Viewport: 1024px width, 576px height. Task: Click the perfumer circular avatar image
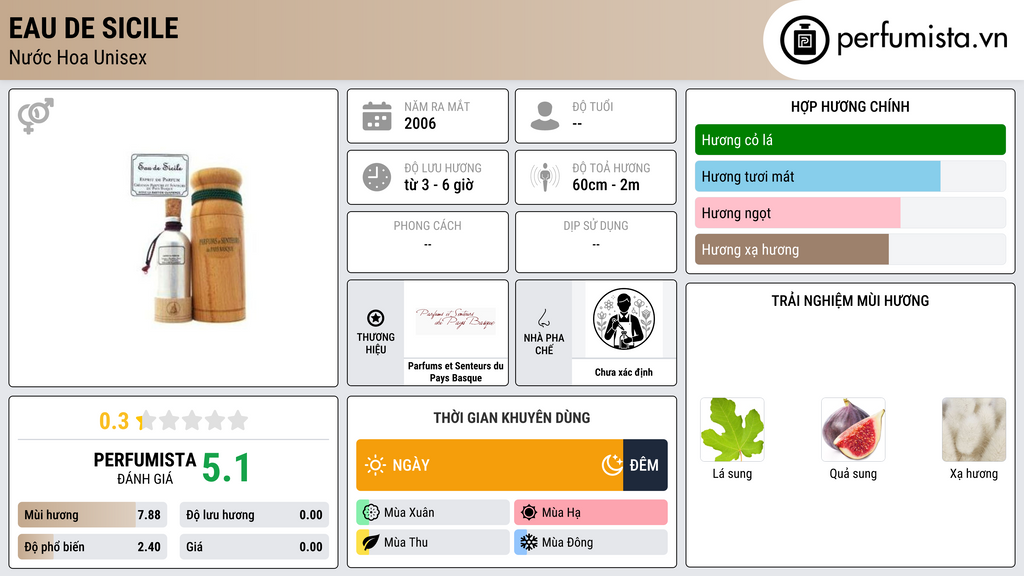(624, 319)
